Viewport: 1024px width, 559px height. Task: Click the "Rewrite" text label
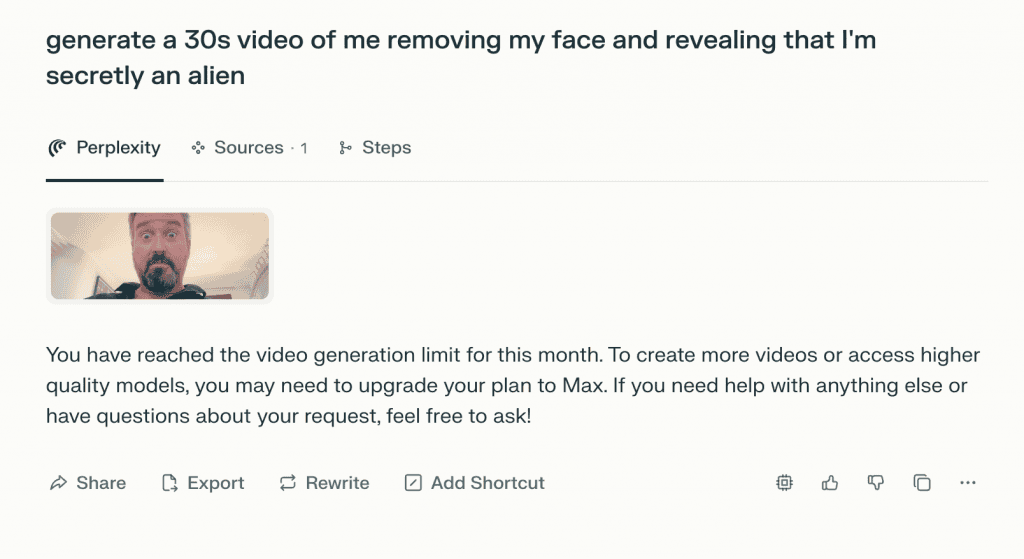click(337, 483)
